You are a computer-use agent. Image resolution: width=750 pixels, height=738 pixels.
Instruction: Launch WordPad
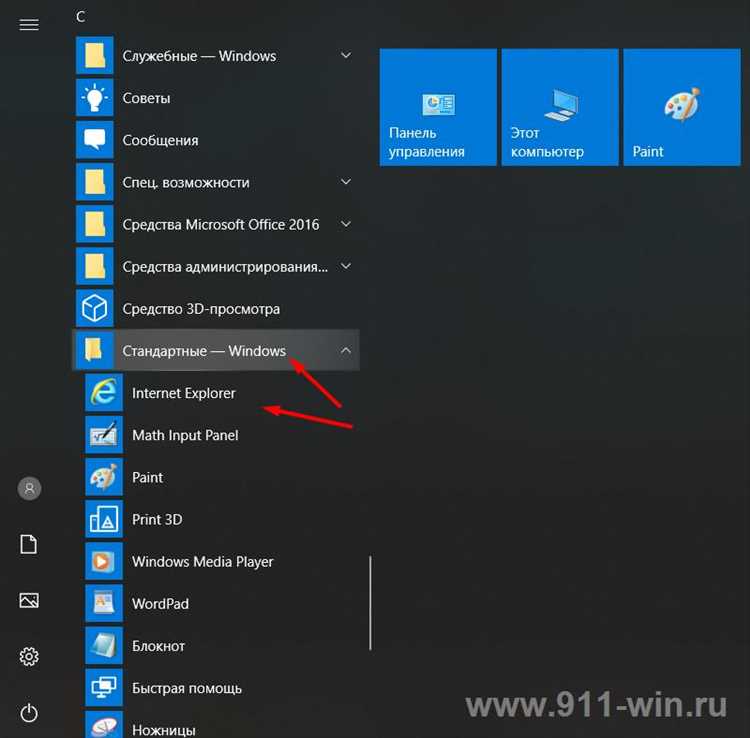coord(160,604)
